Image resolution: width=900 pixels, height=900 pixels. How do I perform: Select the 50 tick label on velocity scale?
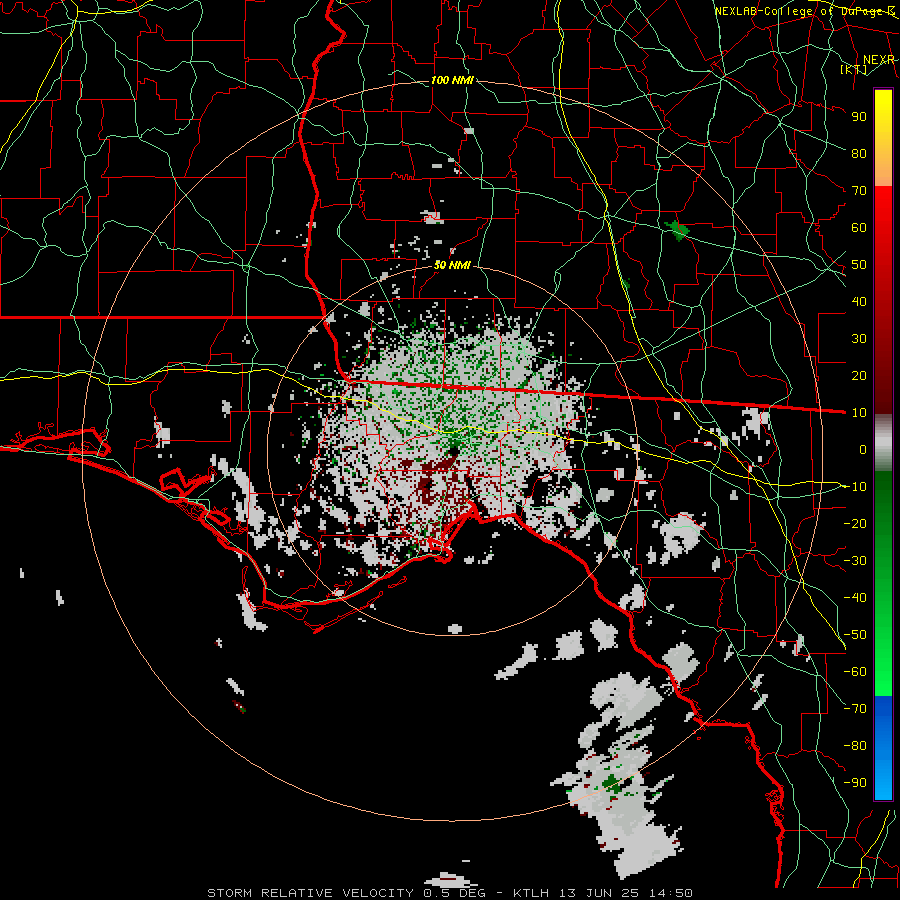coord(859,265)
